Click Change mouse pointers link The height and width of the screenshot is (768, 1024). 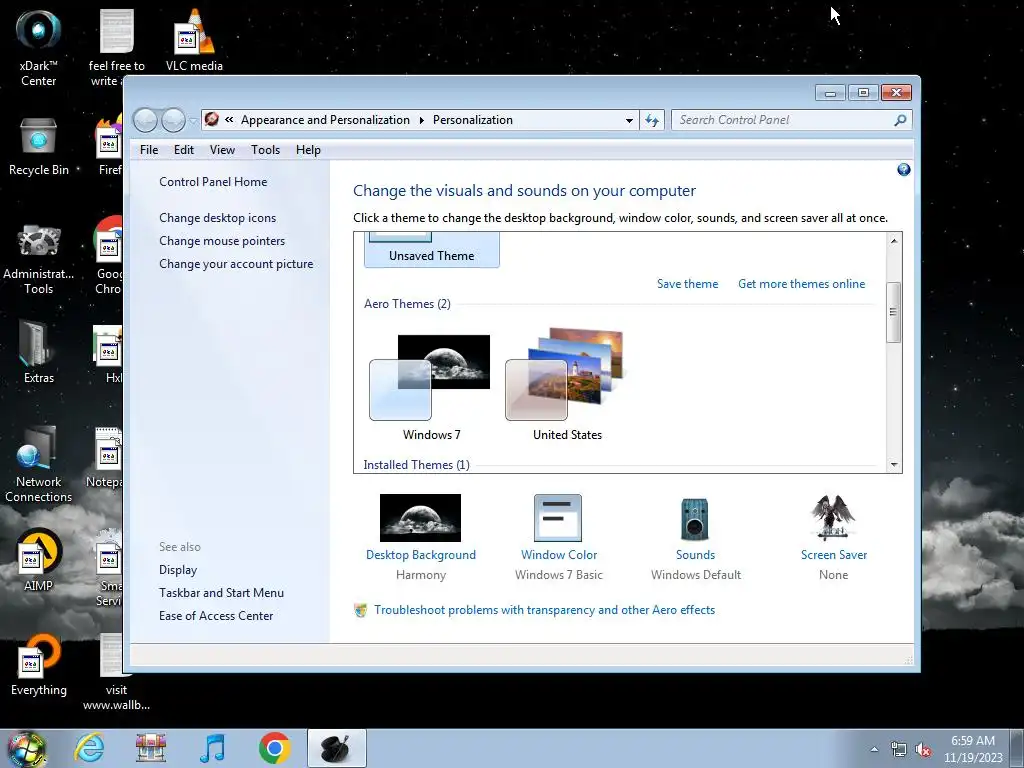click(222, 240)
